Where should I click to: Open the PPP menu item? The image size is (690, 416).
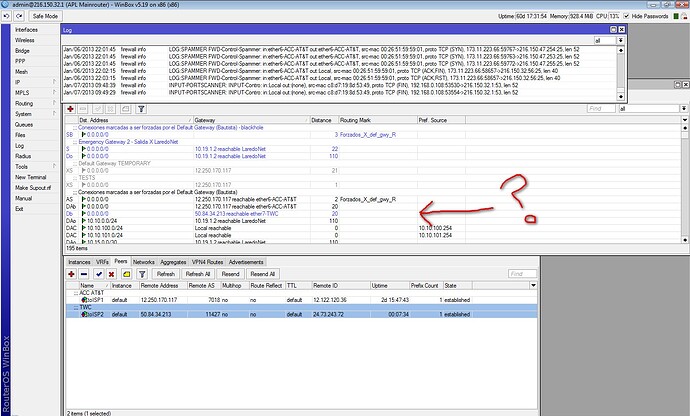click(x=20, y=61)
